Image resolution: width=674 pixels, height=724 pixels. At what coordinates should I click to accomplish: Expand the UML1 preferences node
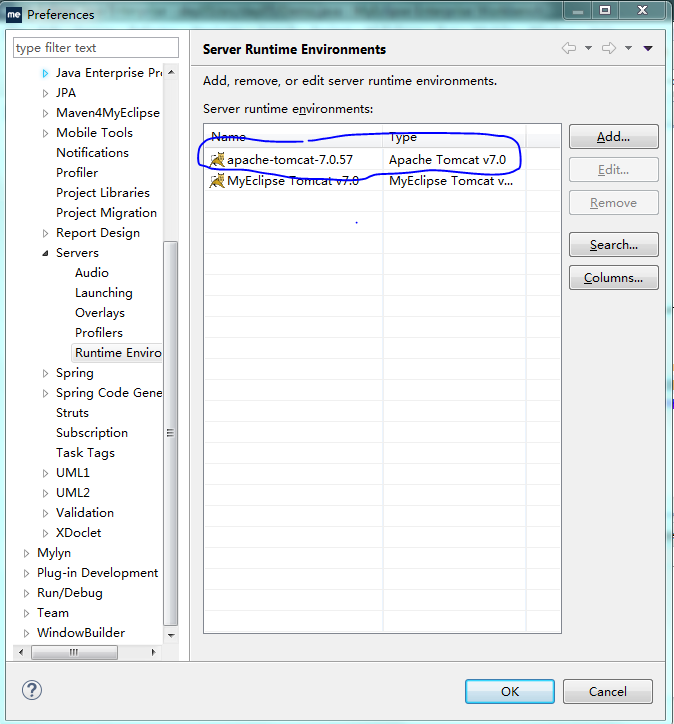(x=45, y=473)
